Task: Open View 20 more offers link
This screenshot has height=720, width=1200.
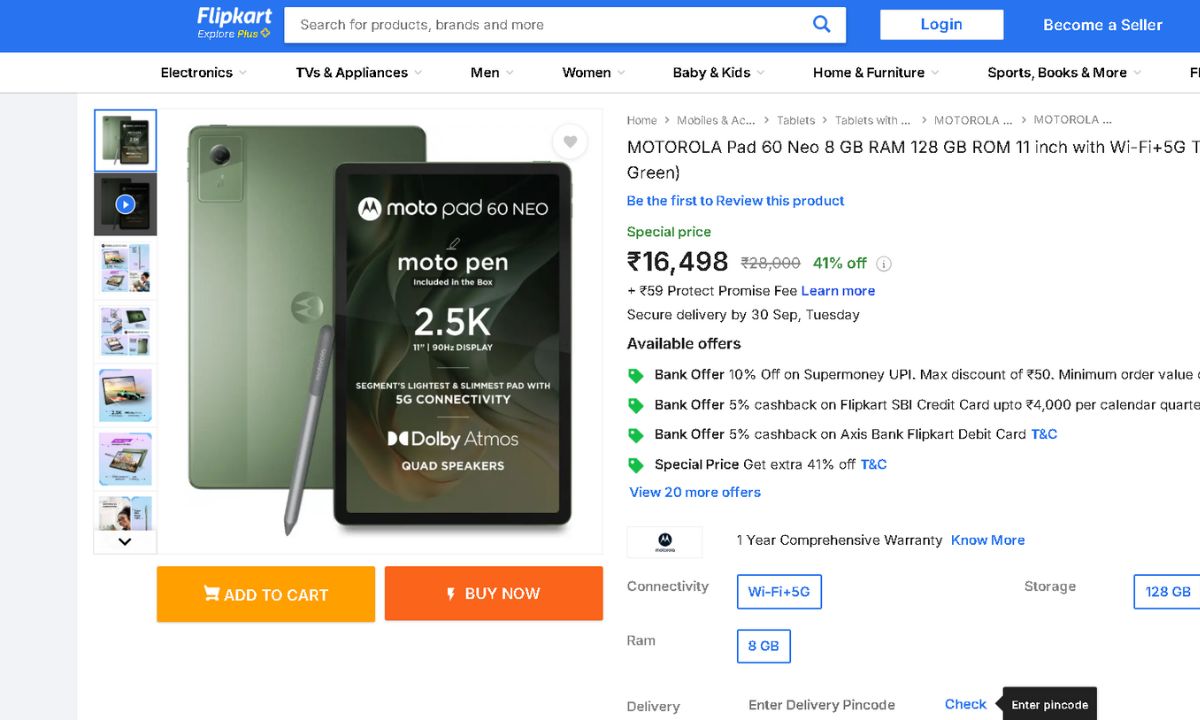Action: point(695,492)
